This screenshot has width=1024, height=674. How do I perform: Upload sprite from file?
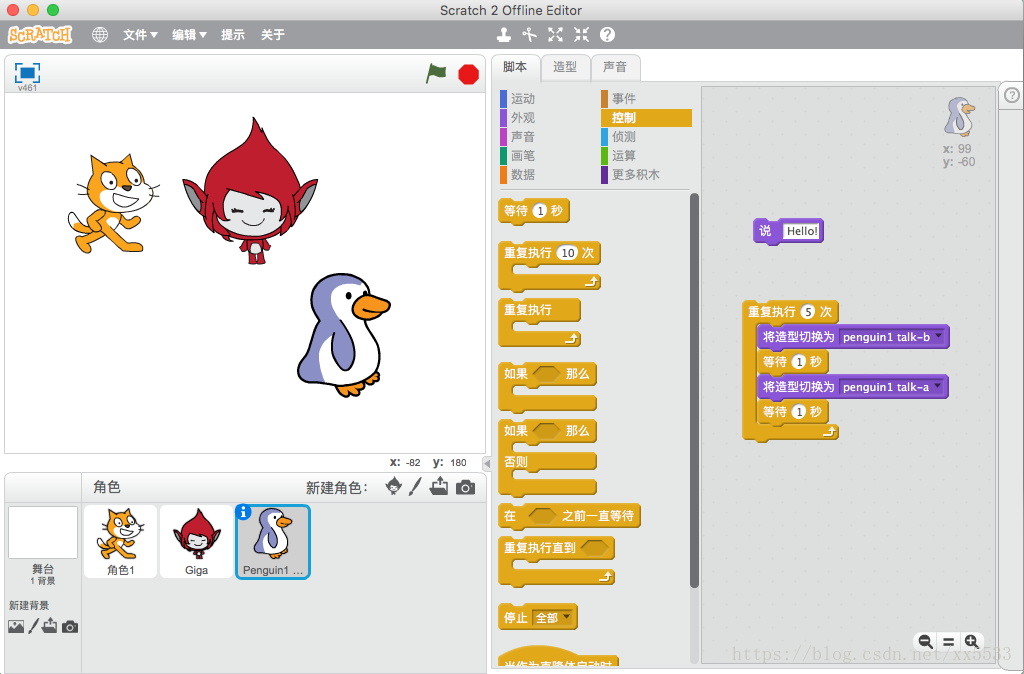tap(439, 487)
